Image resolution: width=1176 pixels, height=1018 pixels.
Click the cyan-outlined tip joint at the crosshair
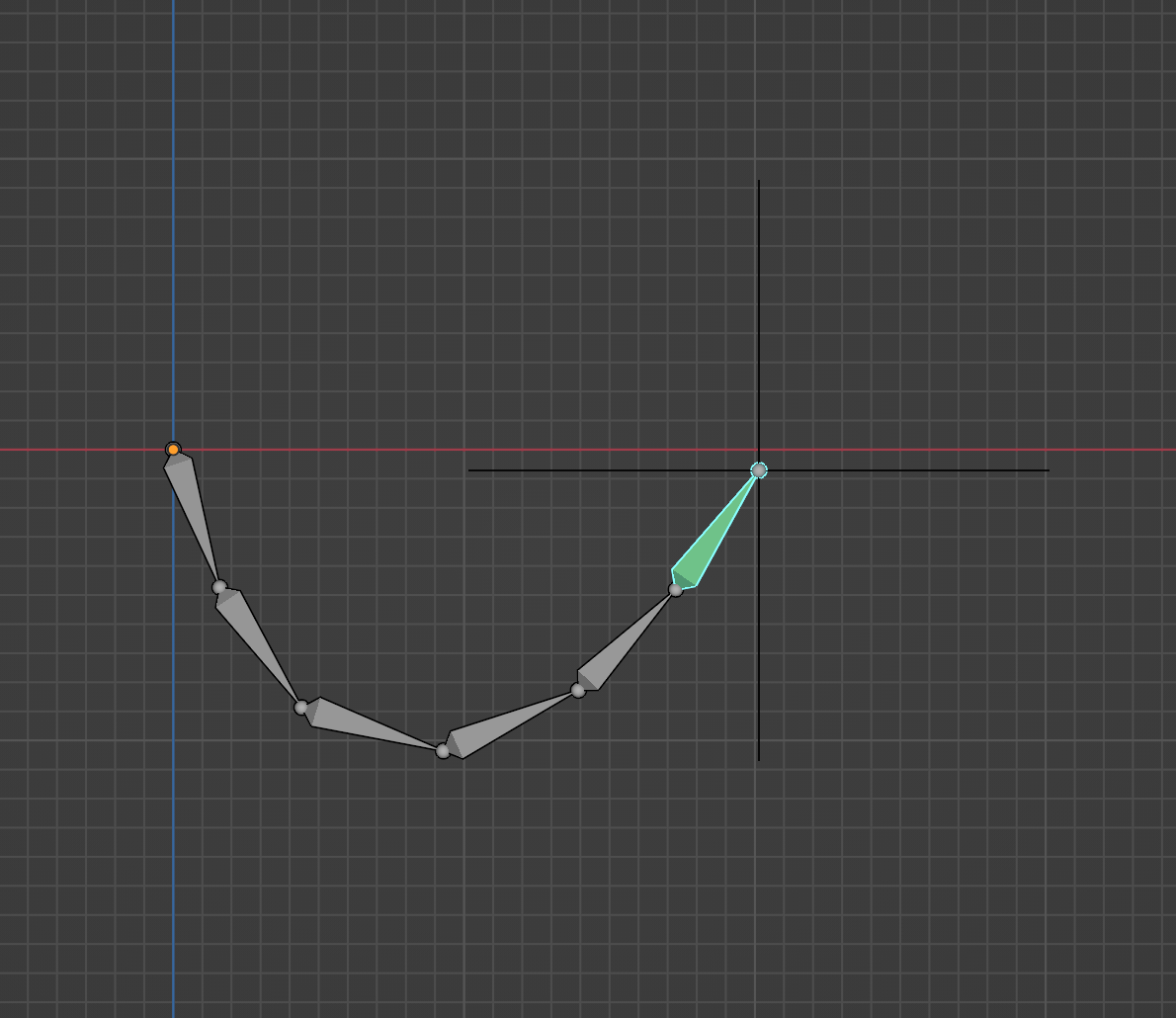pyautogui.click(x=759, y=470)
